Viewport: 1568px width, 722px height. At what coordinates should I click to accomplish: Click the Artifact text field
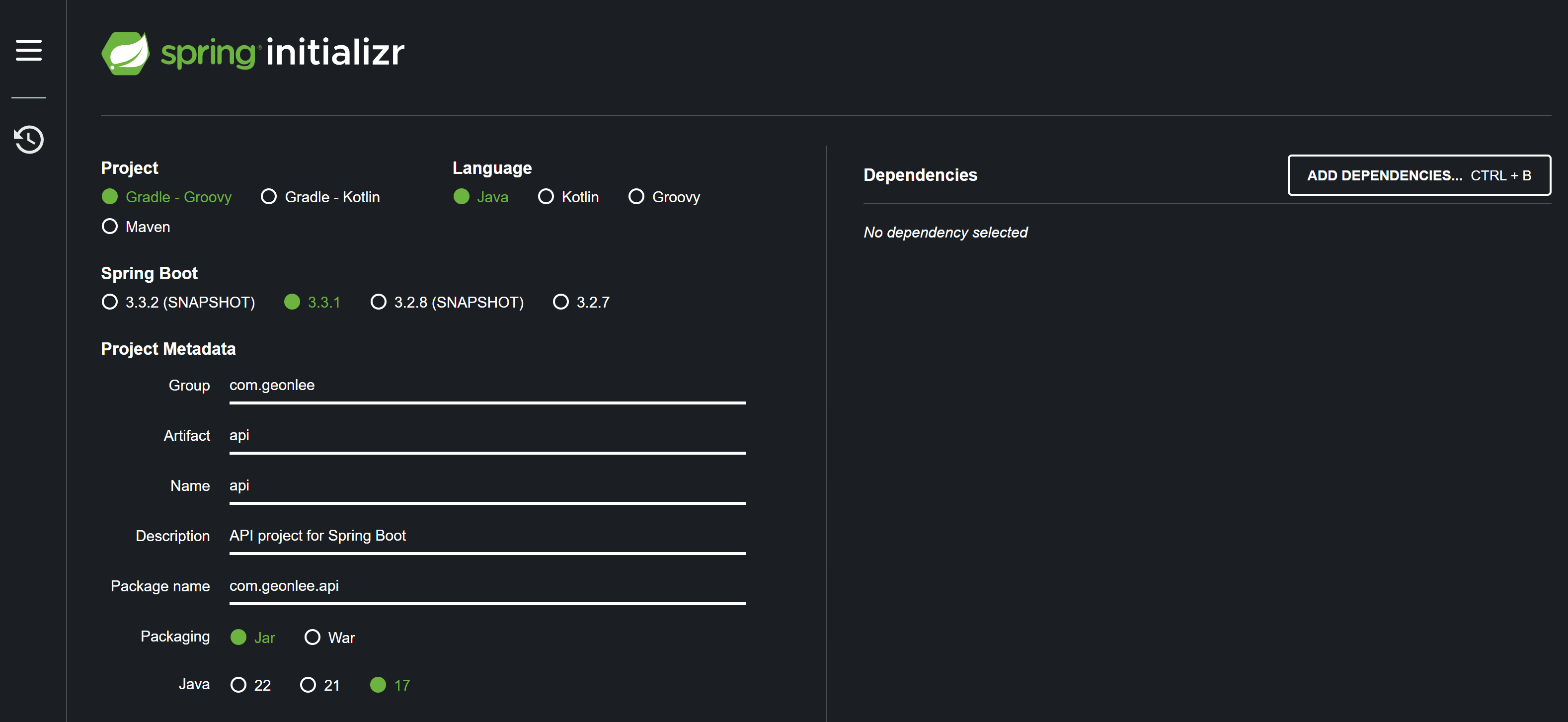(x=487, y=435)
